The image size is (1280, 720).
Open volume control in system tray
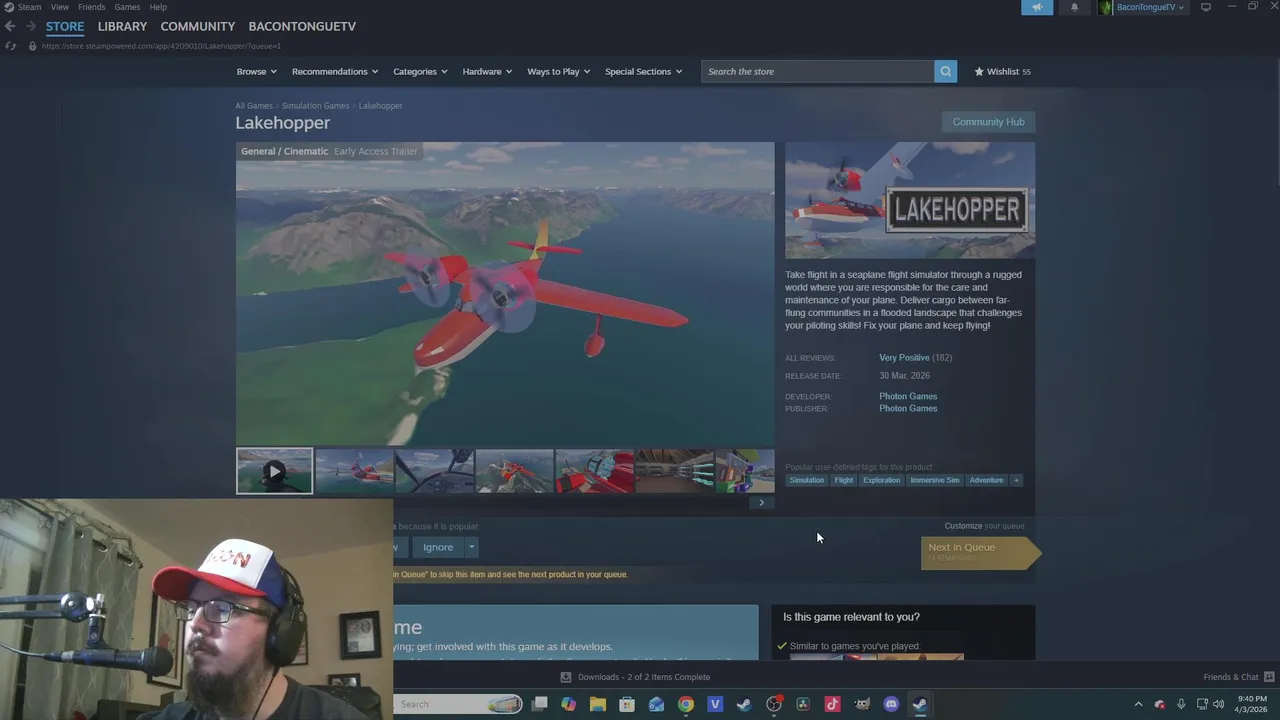coord(1218,704)
